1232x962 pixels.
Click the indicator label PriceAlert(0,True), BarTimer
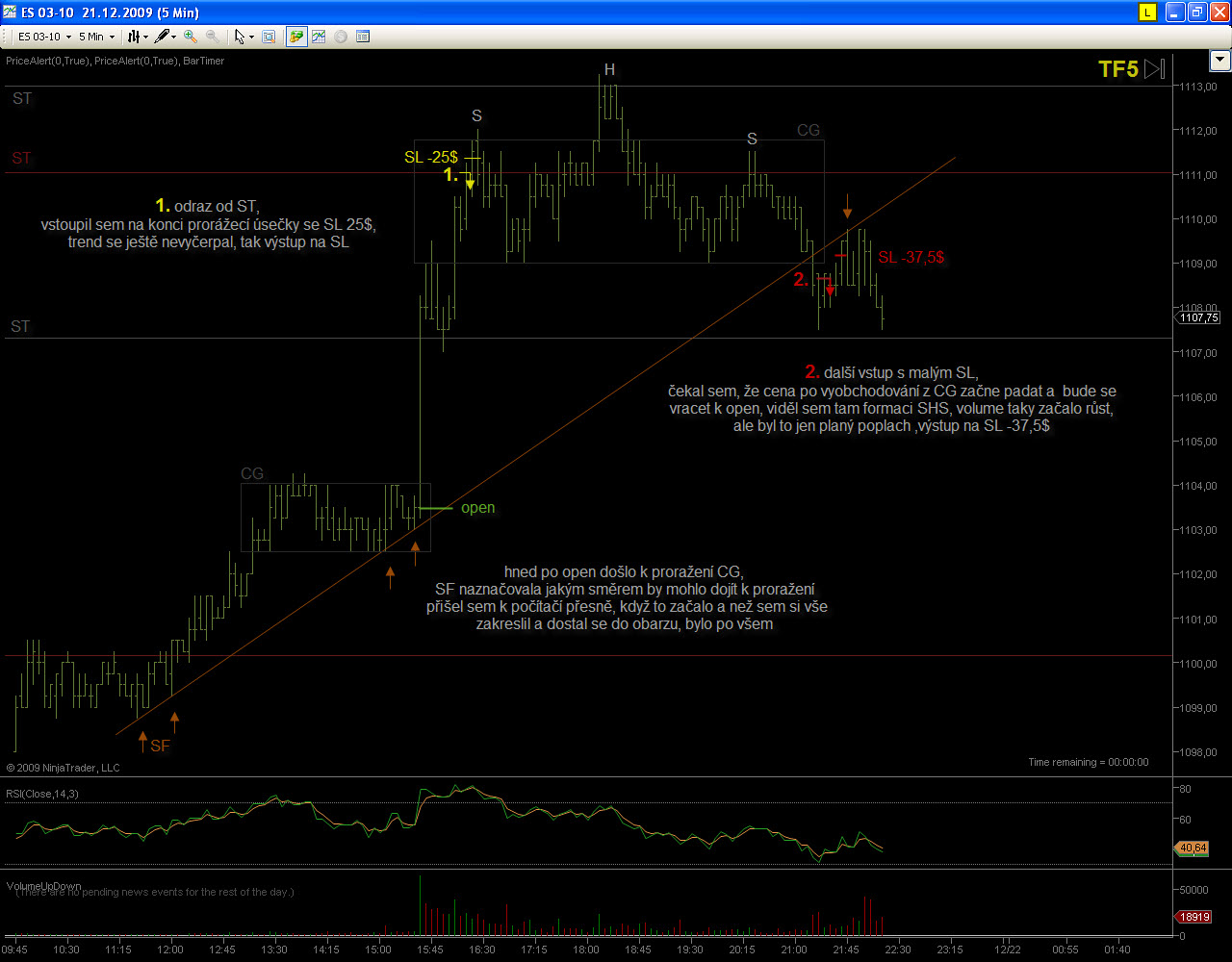115,61
